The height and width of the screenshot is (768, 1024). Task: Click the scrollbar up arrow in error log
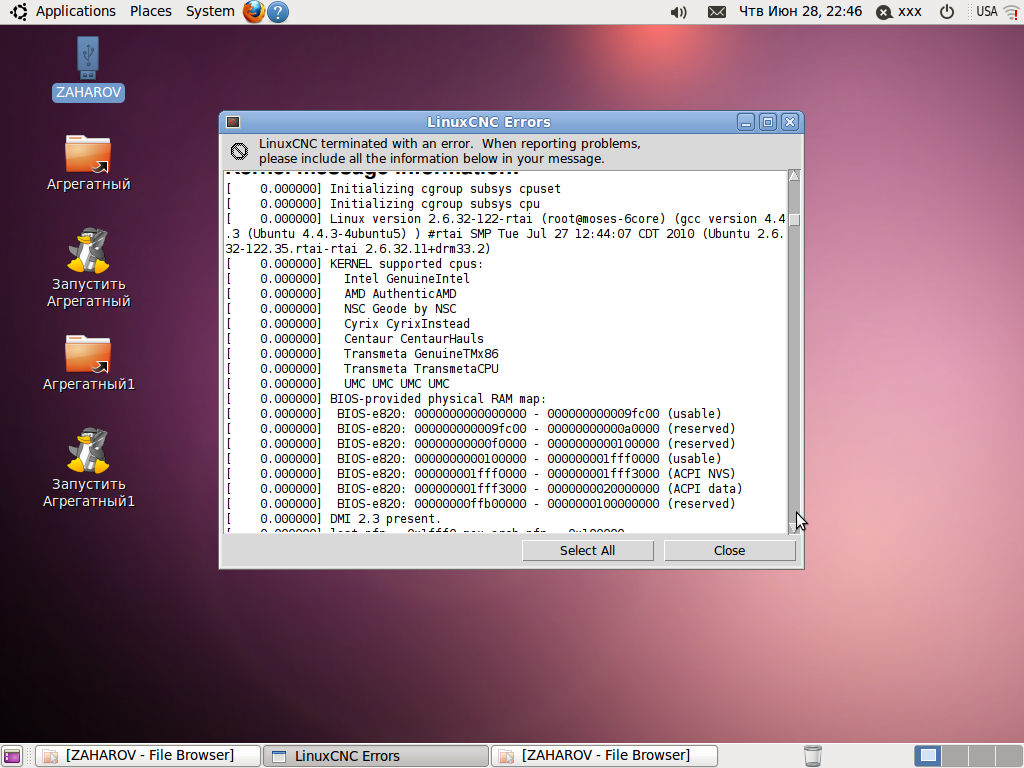pyautogui.click(x=794, y=175)
